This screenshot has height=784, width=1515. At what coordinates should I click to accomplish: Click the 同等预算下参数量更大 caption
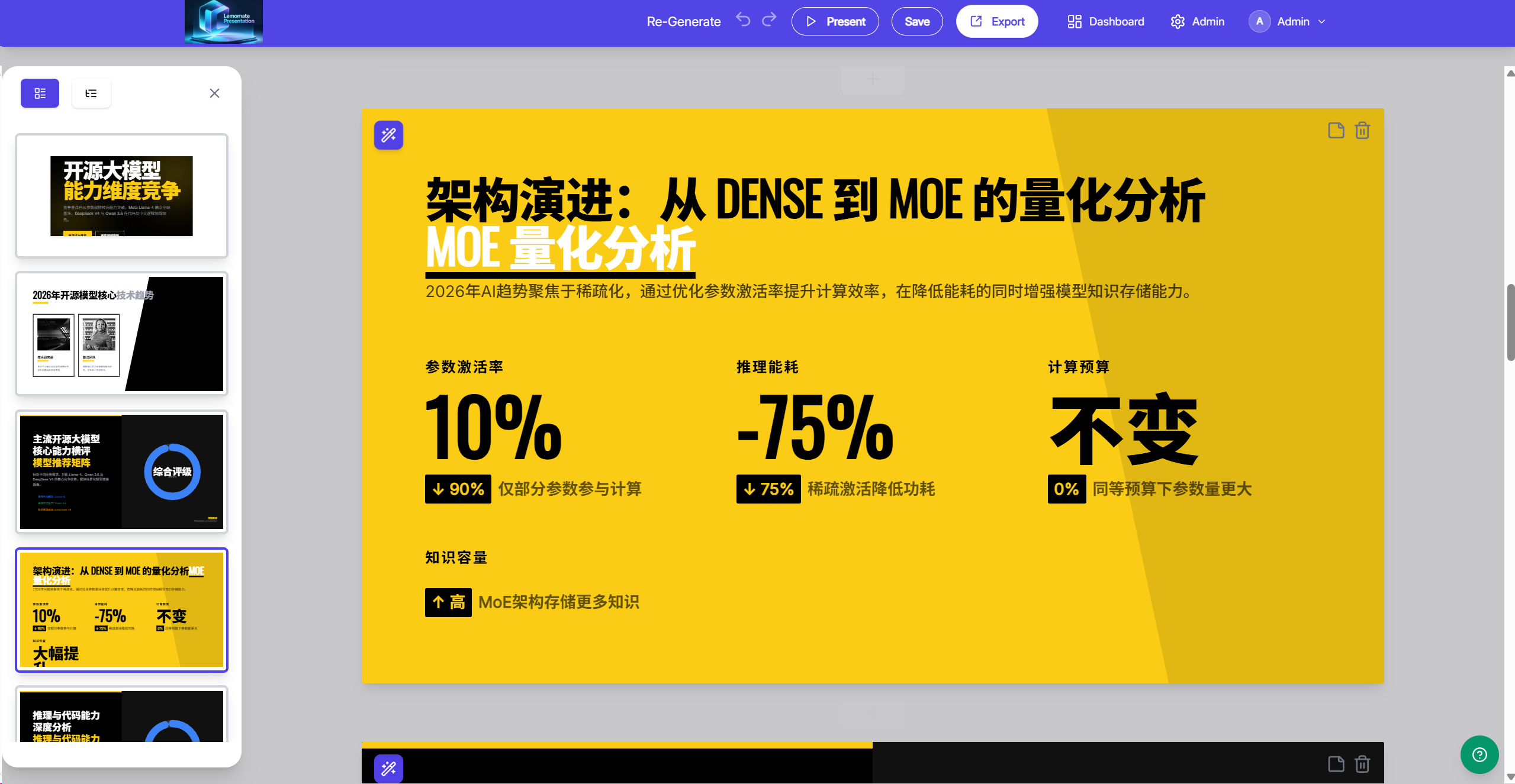1172,489
